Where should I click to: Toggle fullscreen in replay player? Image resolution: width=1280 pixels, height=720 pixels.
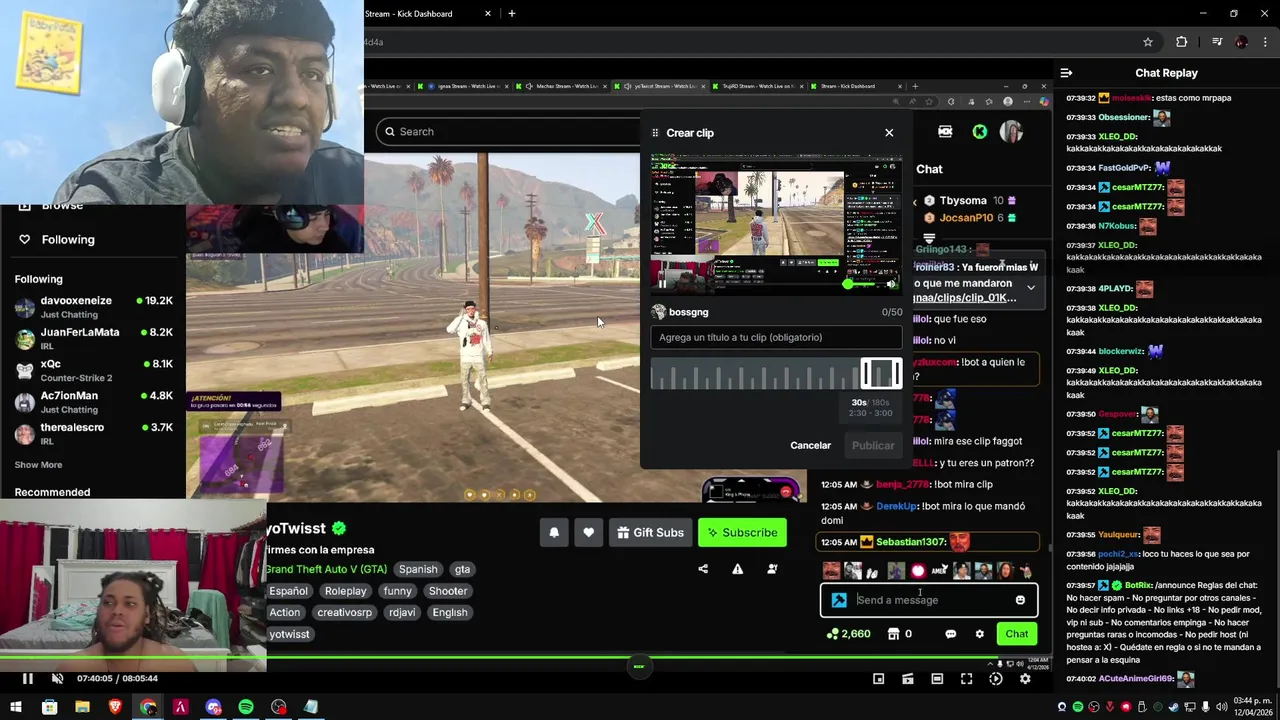tap(966, 679)
